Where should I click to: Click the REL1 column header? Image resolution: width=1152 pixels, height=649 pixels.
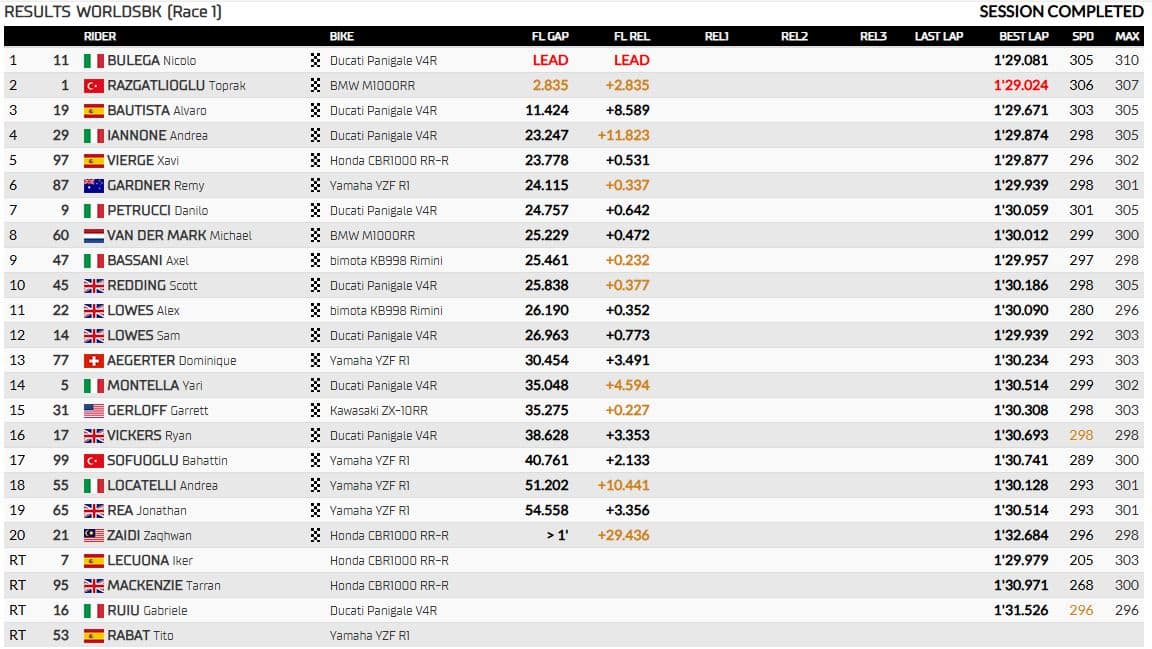716,36
